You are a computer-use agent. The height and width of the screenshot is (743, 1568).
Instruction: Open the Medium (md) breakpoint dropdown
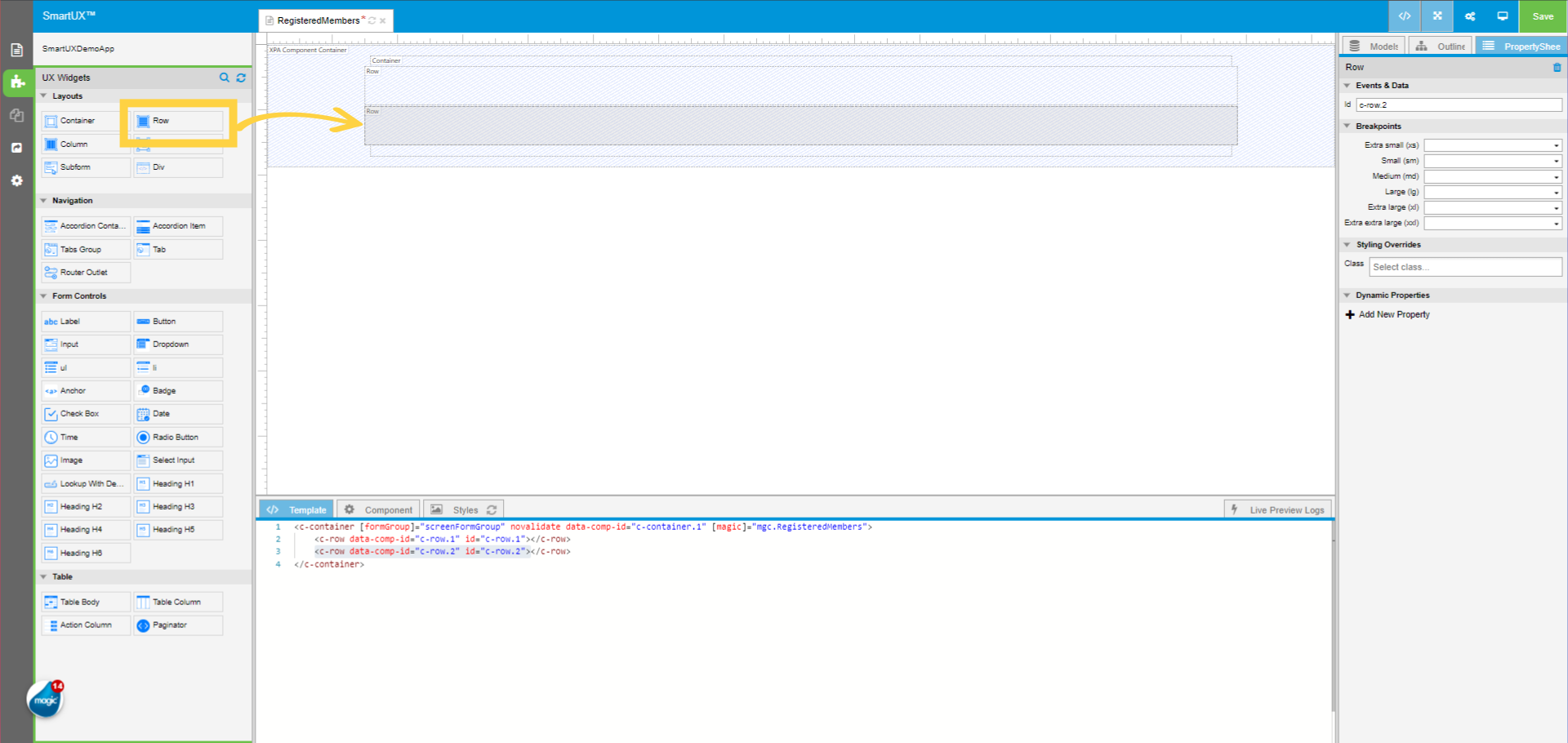1493,176
